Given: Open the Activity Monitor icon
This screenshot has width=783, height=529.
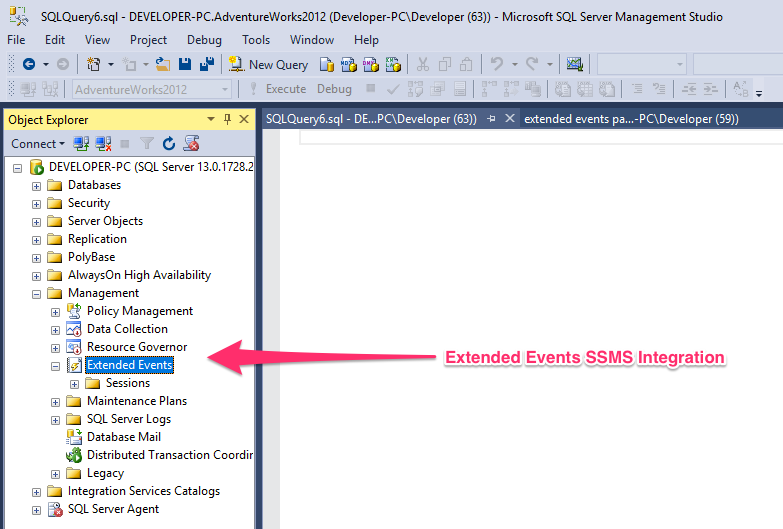Looking at the screenshot, I should [575, 64].
